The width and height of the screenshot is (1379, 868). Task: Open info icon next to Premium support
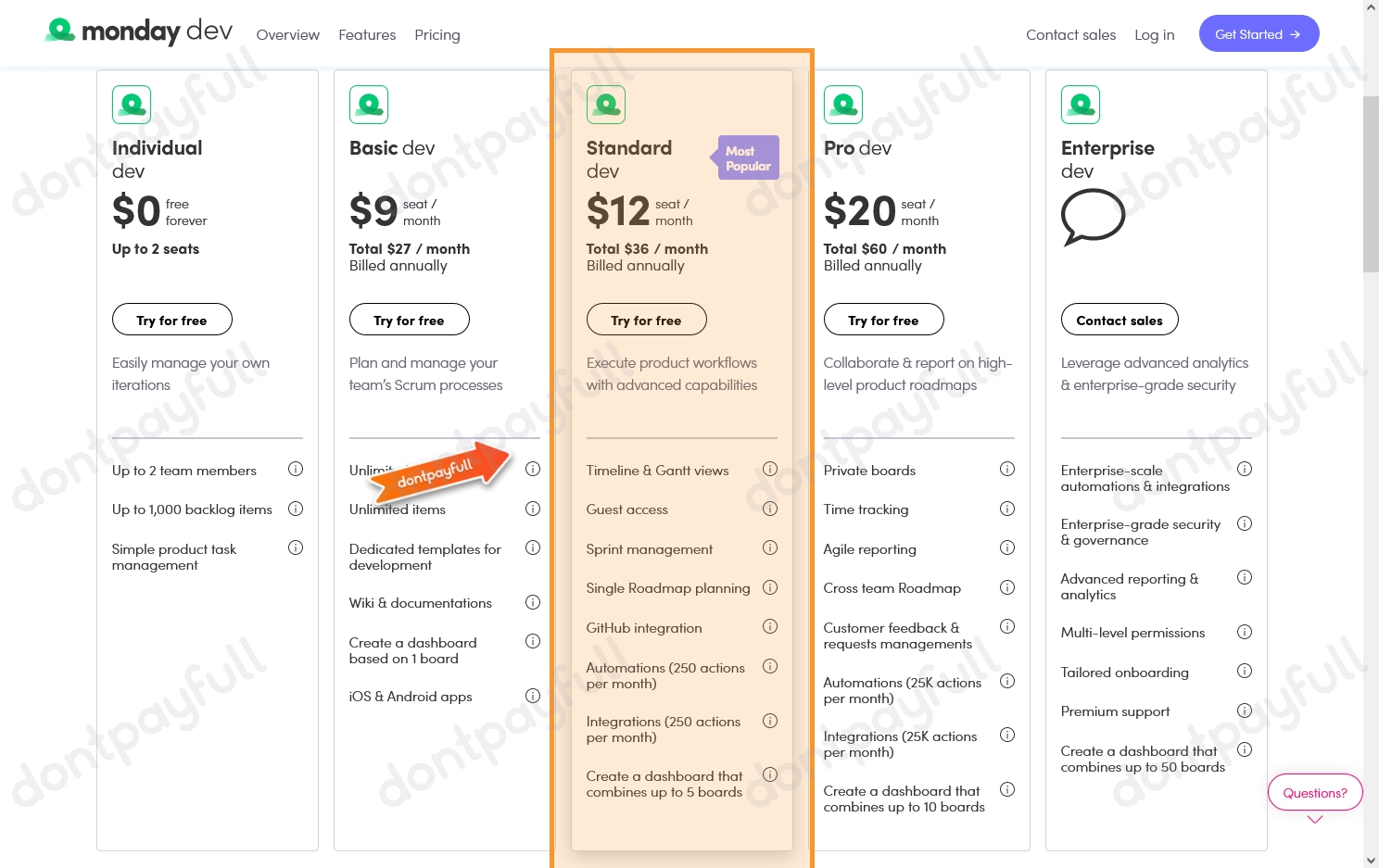point(1245,710)
